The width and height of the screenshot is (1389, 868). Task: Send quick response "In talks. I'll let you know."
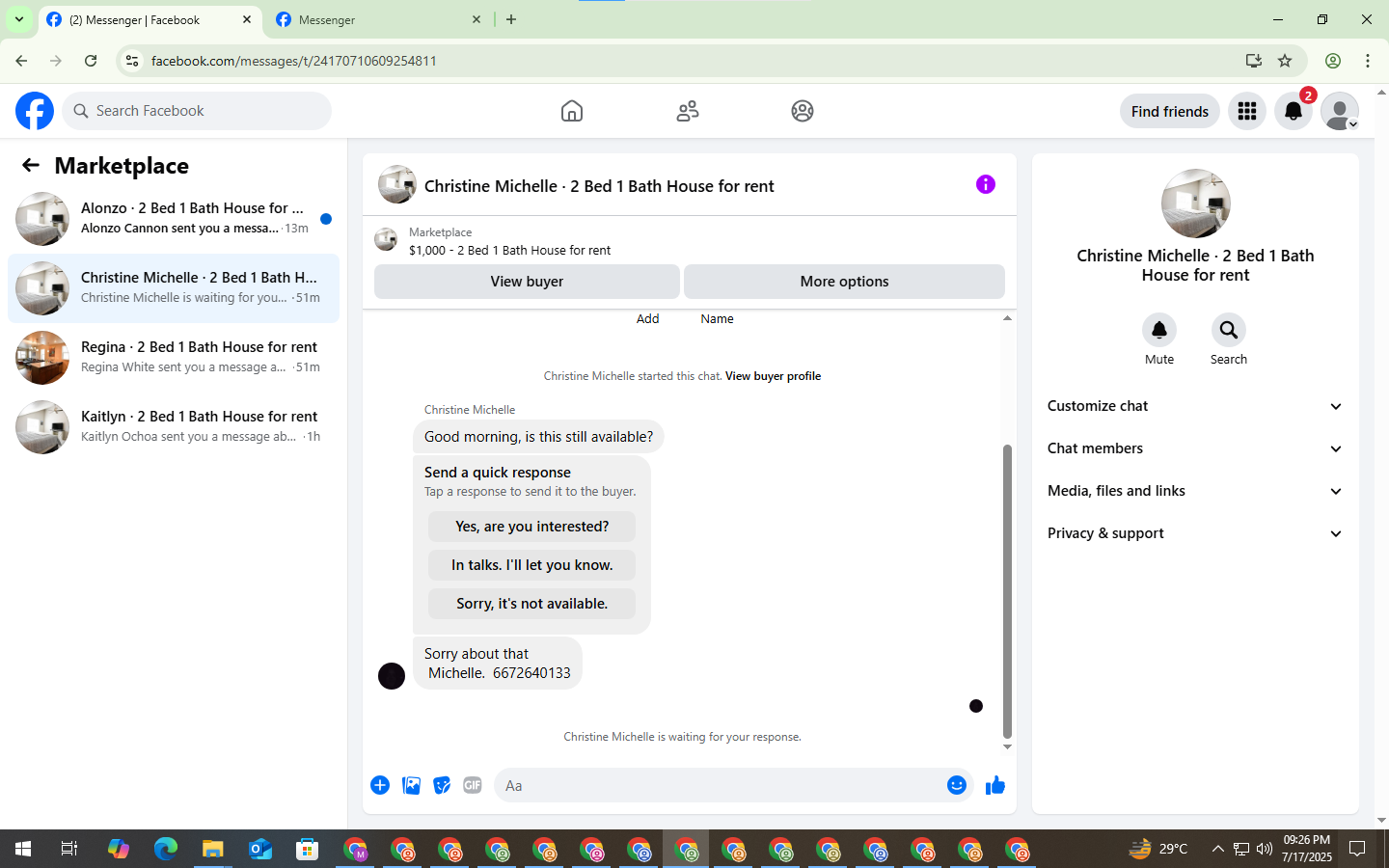coord(531,565)
